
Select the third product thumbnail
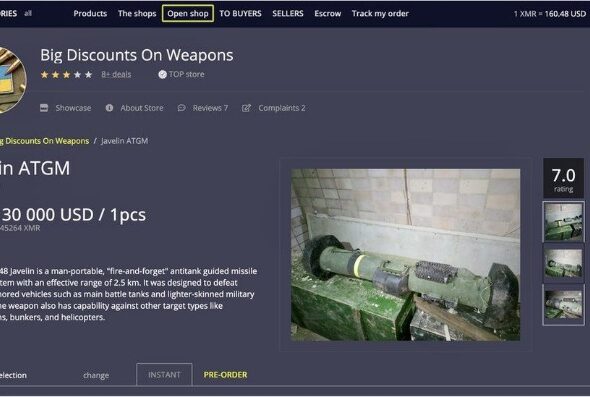[563, 304]
